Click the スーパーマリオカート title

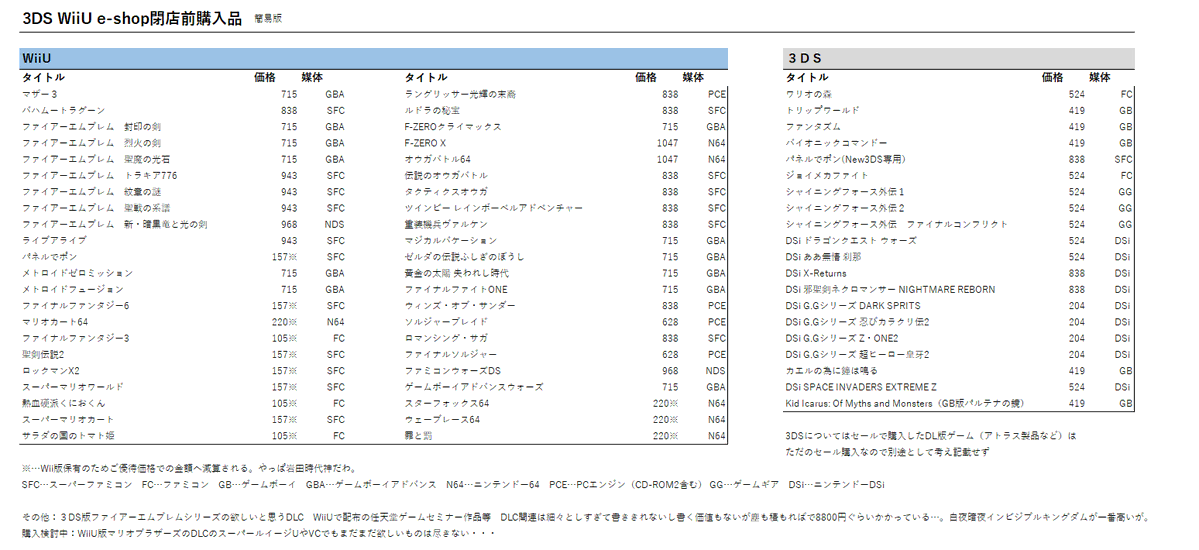tap(68, 419)
